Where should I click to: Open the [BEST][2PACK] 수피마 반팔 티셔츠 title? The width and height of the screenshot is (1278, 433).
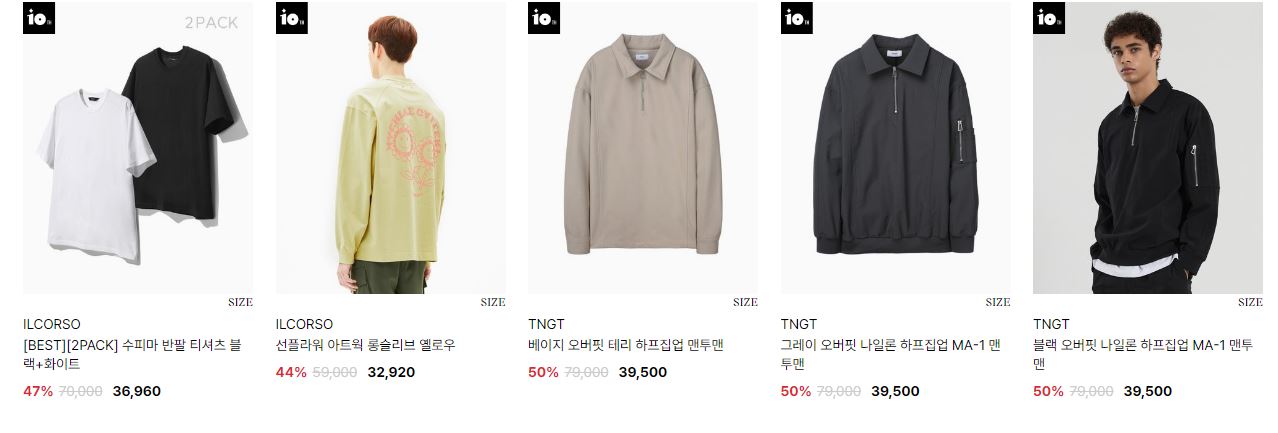(132, 355)
